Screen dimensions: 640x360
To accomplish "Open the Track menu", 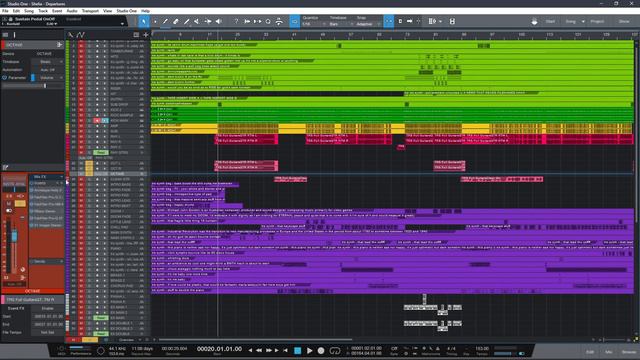I will 43,11.
